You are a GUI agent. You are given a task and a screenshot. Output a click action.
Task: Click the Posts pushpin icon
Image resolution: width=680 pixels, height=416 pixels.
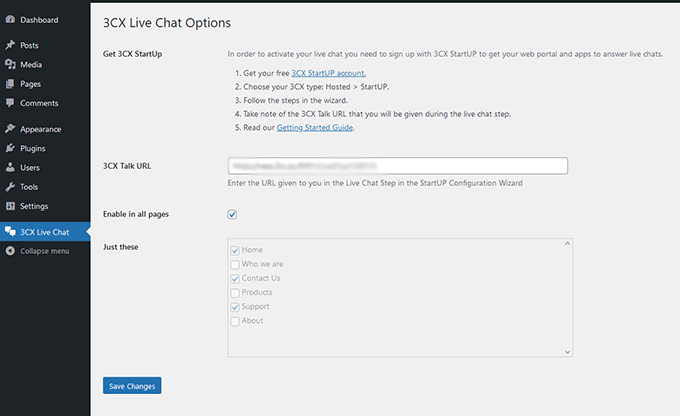coord(10,46)
